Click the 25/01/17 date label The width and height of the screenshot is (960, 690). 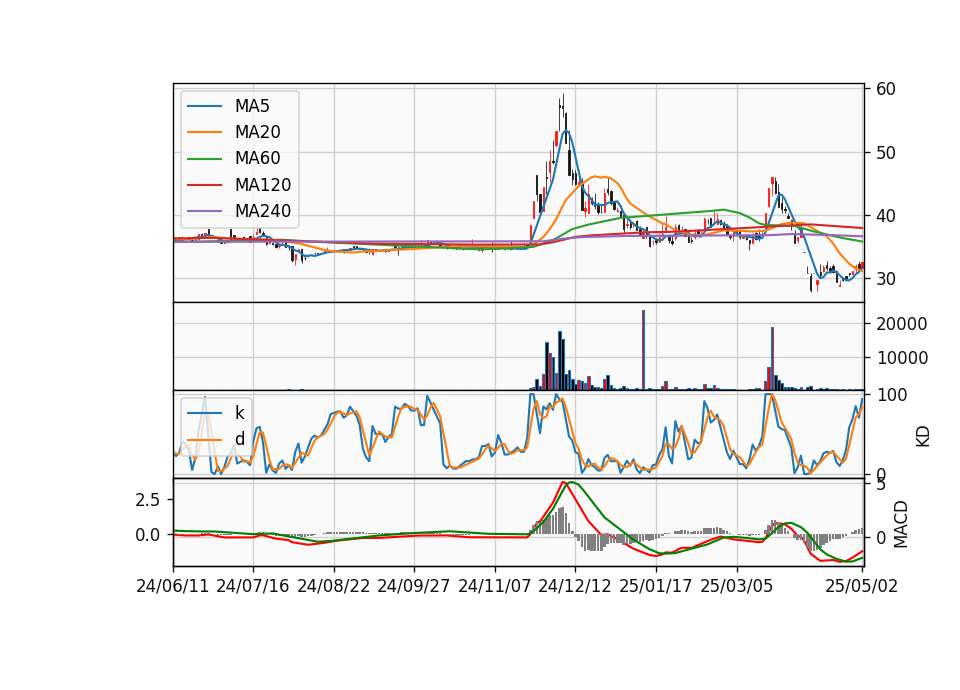tap(656, 586)
